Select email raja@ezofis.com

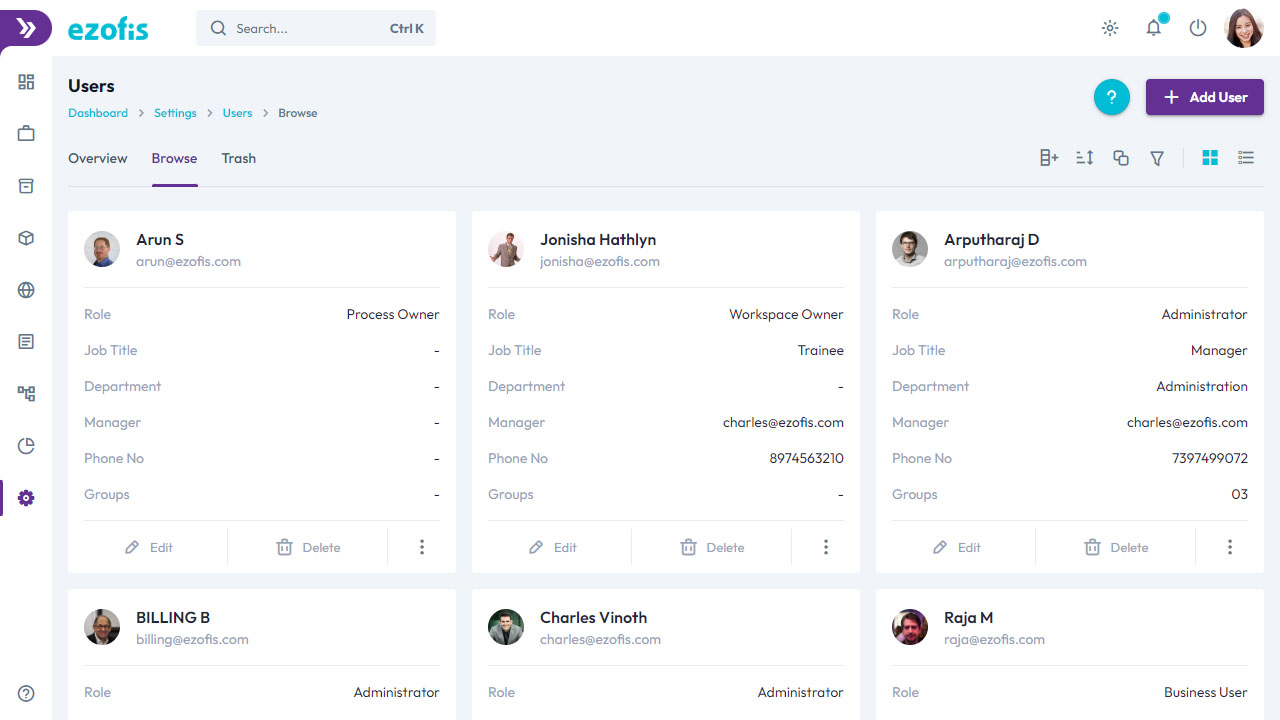(994, 640)
